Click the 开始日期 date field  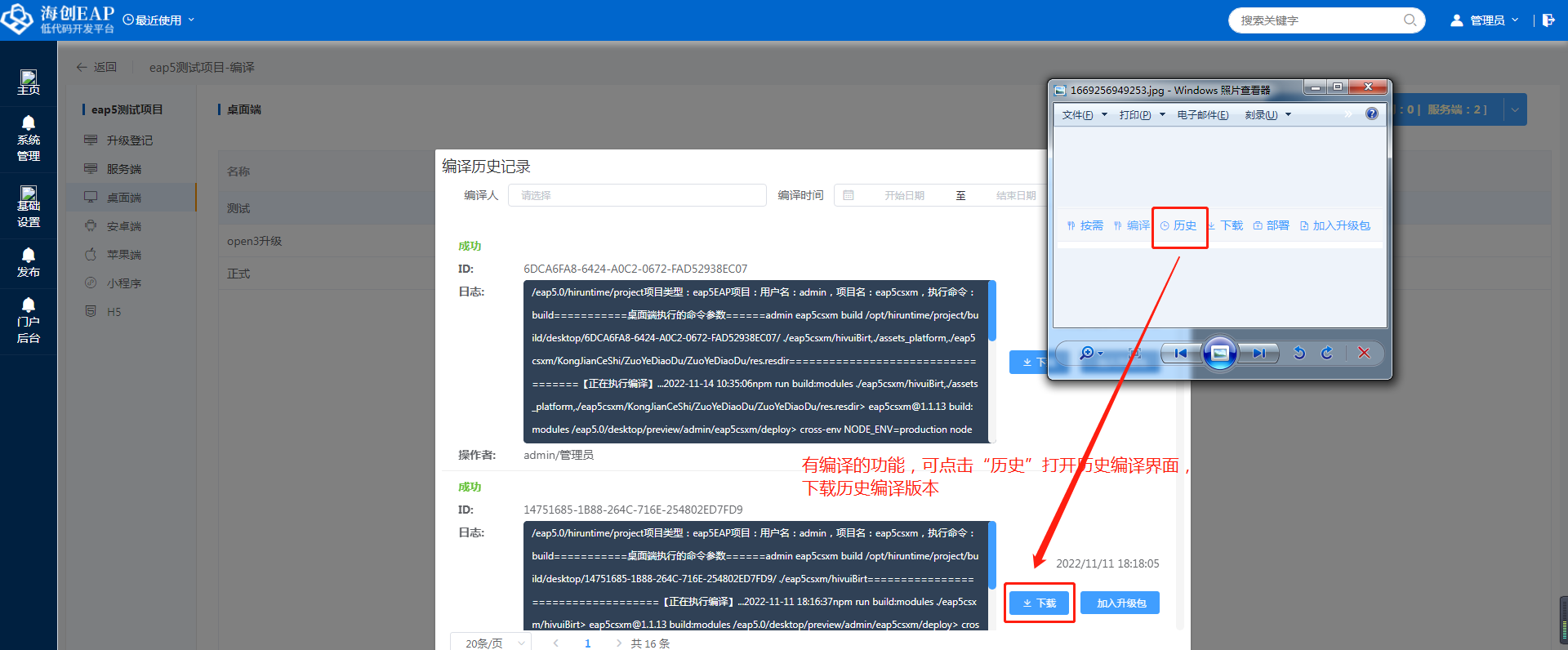click(904, 195)
